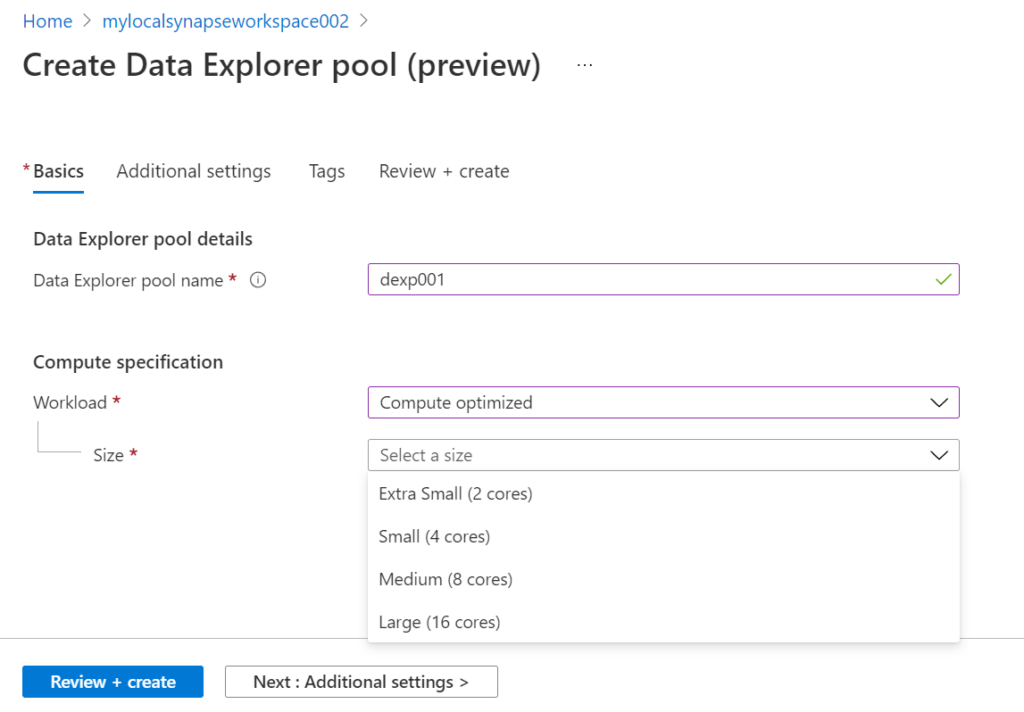Click the ellipsis menu beside the page title
The width and height of the screenshot is (1024, 712).
click(584, 64)
